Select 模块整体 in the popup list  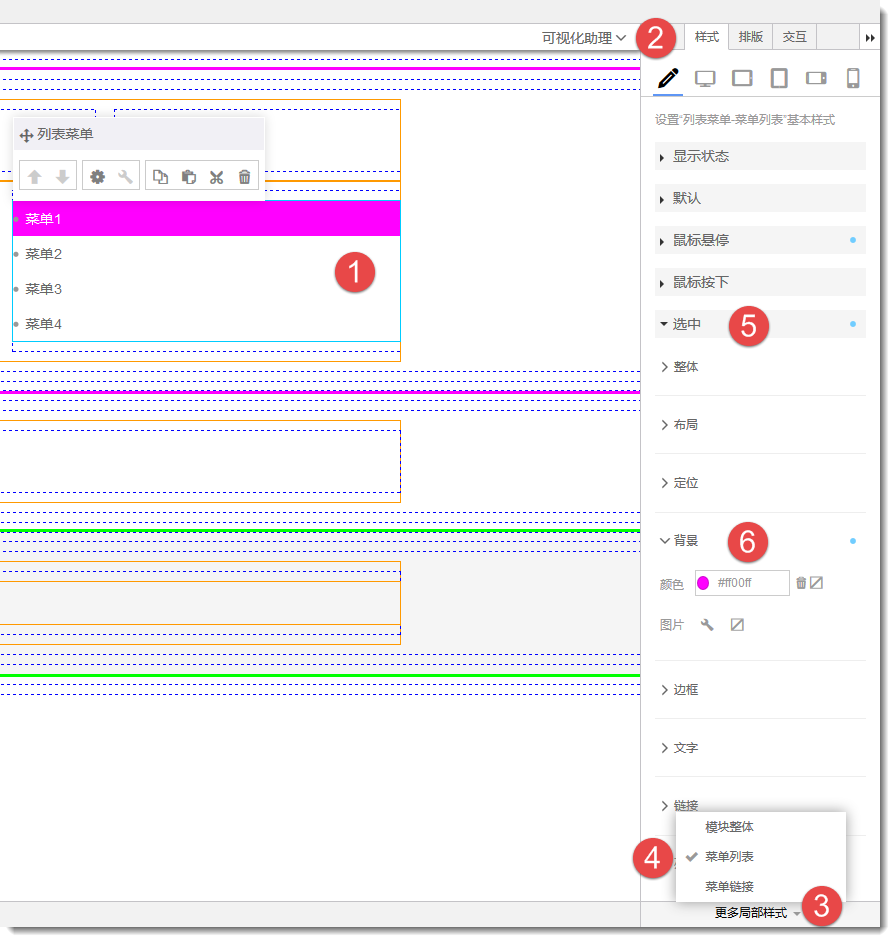pos(729,827)
